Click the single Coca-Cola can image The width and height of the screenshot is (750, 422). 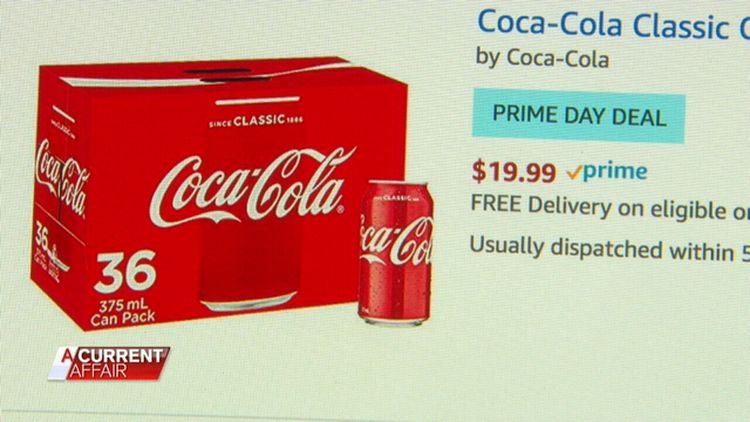pyautogui.click(x=395, y=253)
